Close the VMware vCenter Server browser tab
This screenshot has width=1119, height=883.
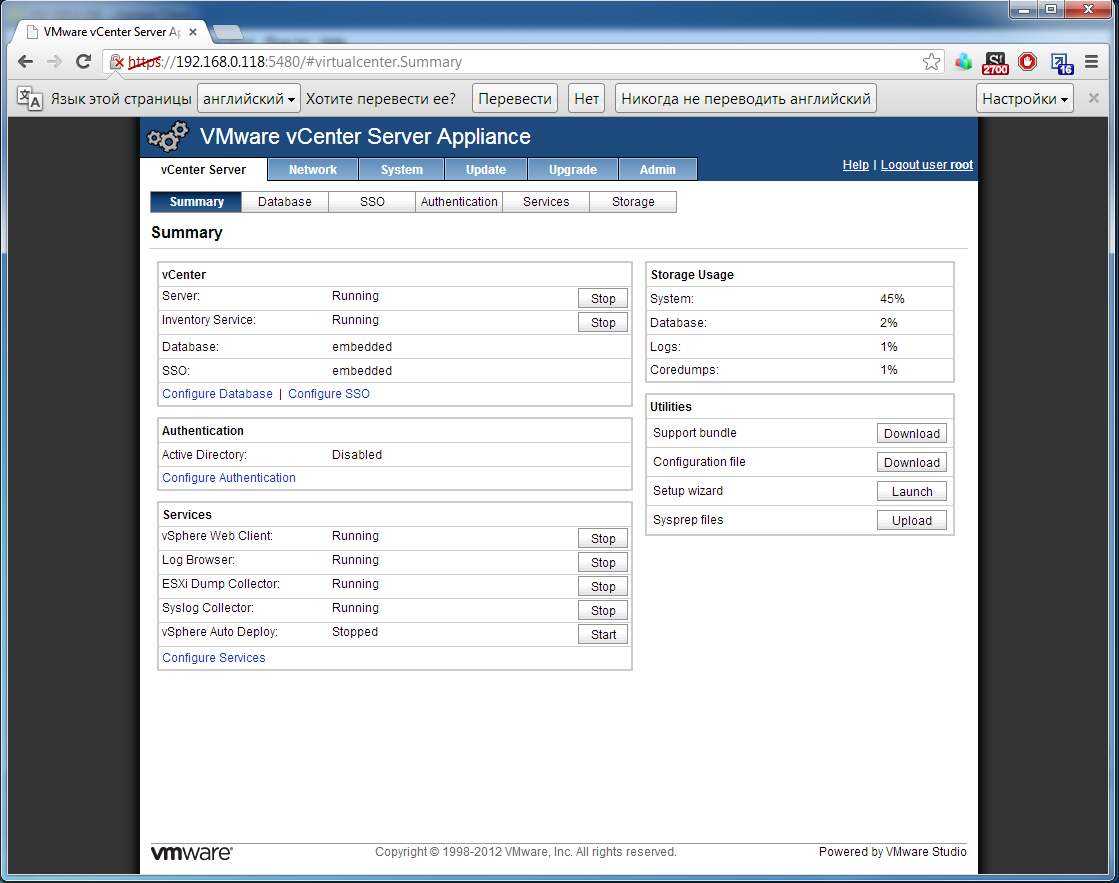tap(193, 32)
